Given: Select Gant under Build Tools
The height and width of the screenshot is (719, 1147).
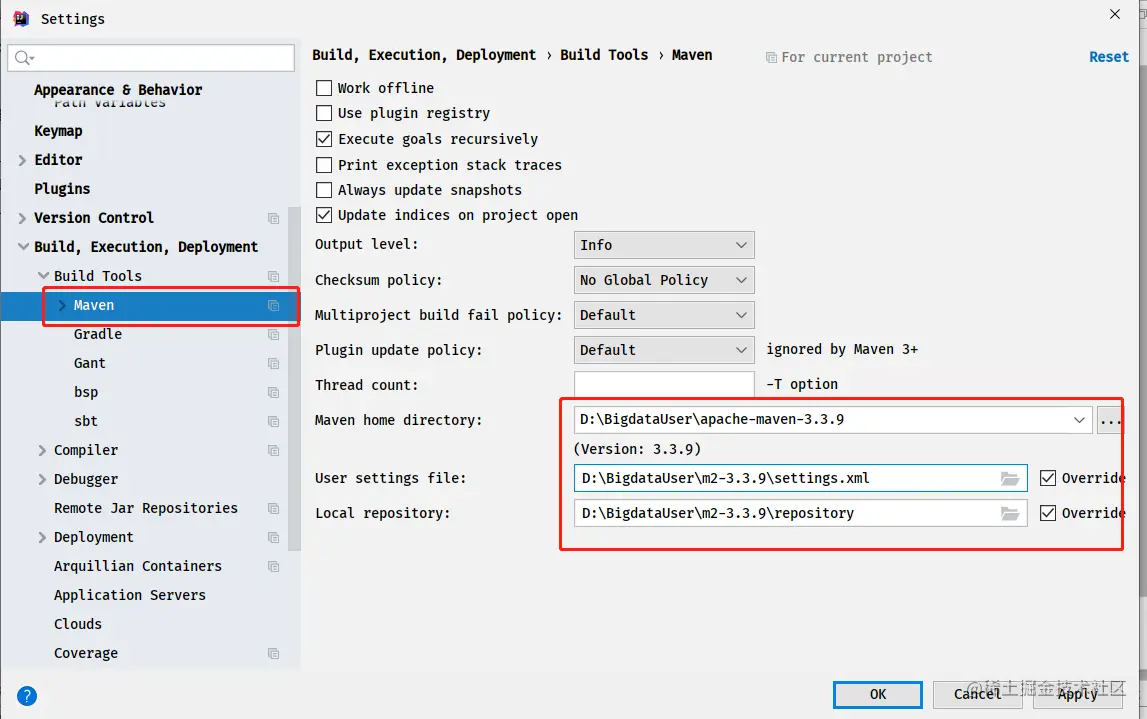Looking at the screenshot, I should [89, 364].
